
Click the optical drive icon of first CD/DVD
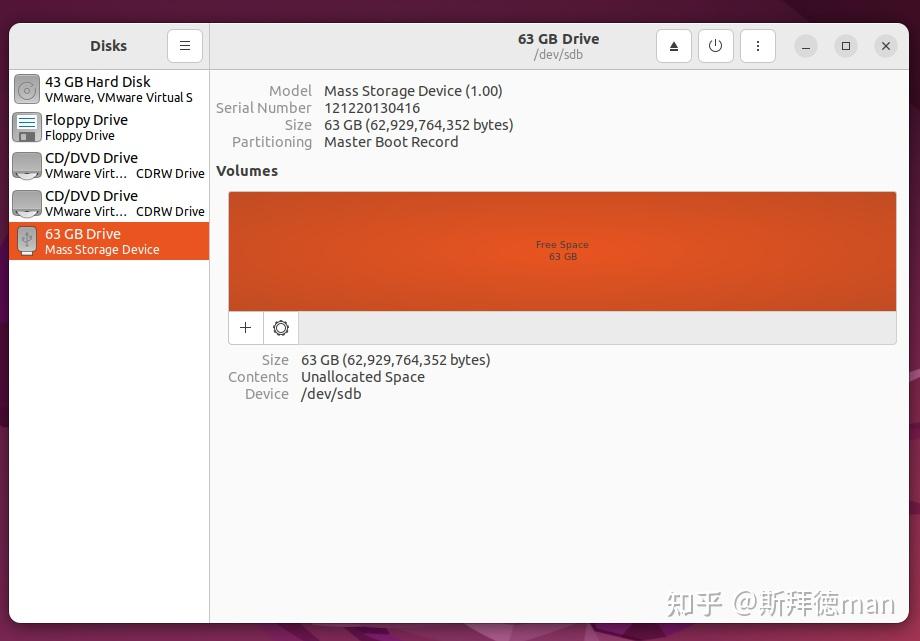27,166
